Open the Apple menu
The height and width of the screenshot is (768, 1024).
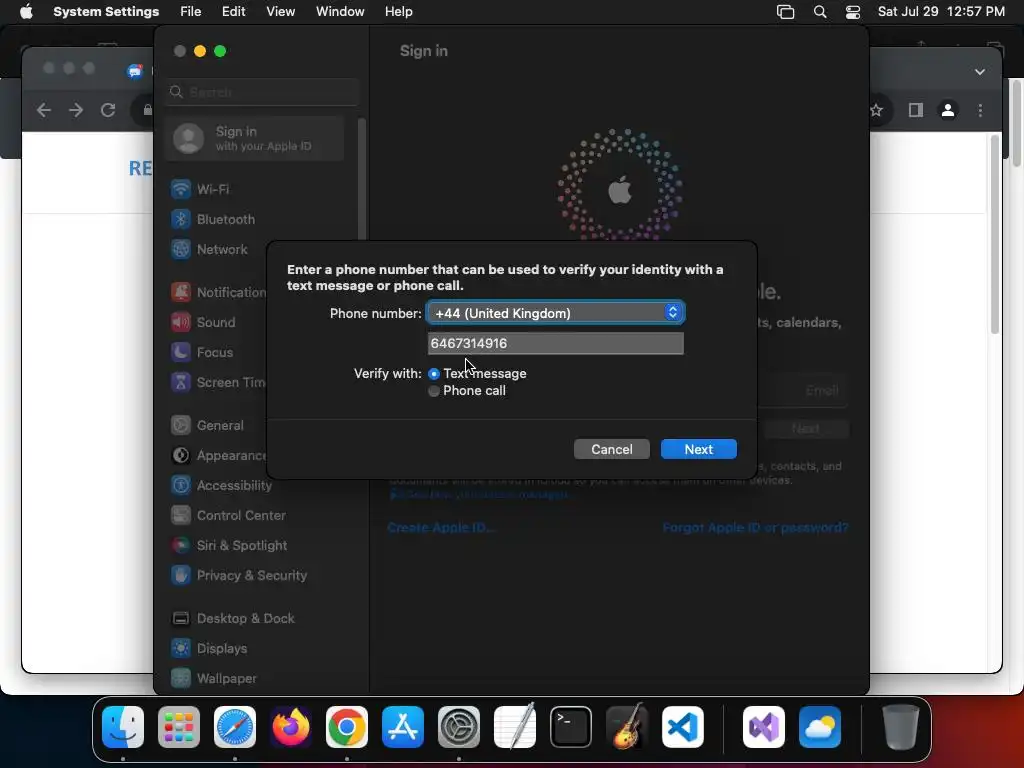(26, 12)
